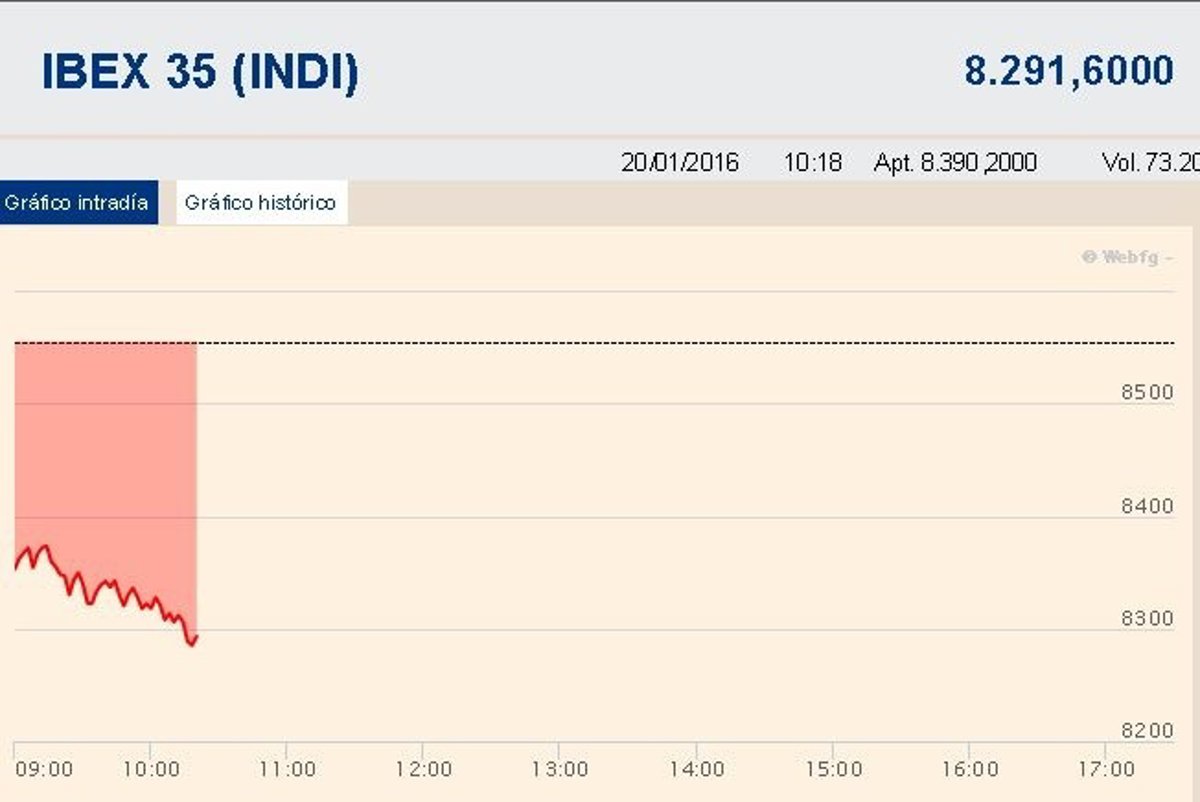The width and height of the screenshot is (1200, 802).
Task: Click the 11:00 time axis marker
Action: [287, 769]
